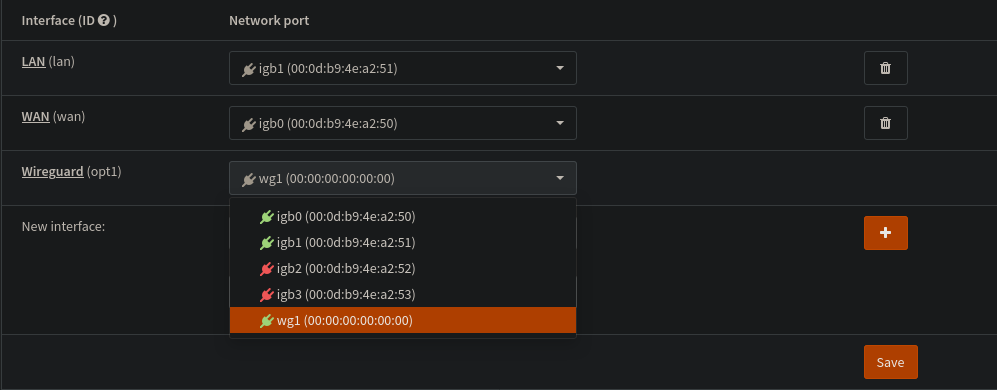The width and height of the screenshot is (997, 390).
Task: Select highlighted wg1 option in dropdown list
Action: pos(402,320)
